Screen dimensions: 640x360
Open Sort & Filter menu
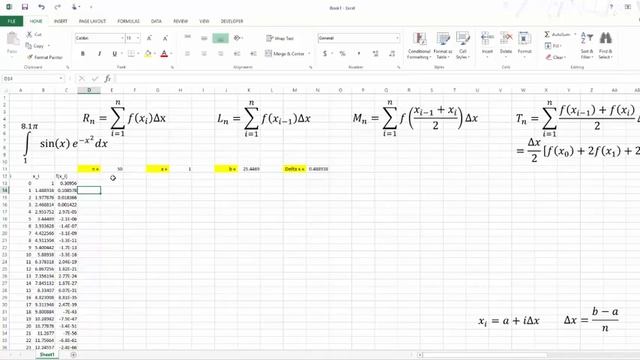(587, 45)
